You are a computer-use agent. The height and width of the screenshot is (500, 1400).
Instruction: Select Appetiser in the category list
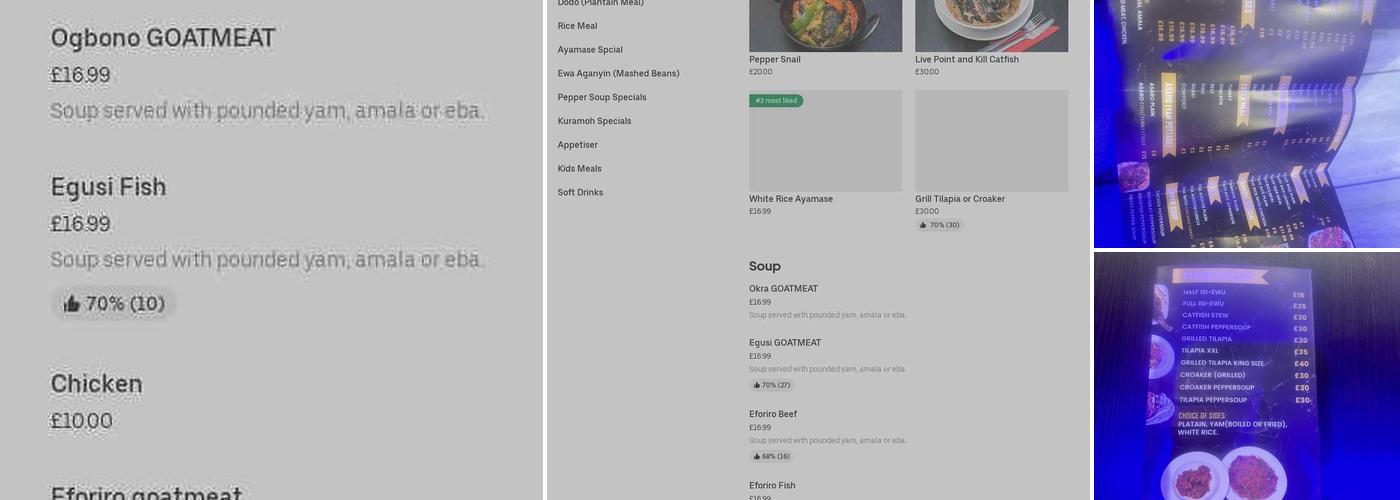click(577, 145)
